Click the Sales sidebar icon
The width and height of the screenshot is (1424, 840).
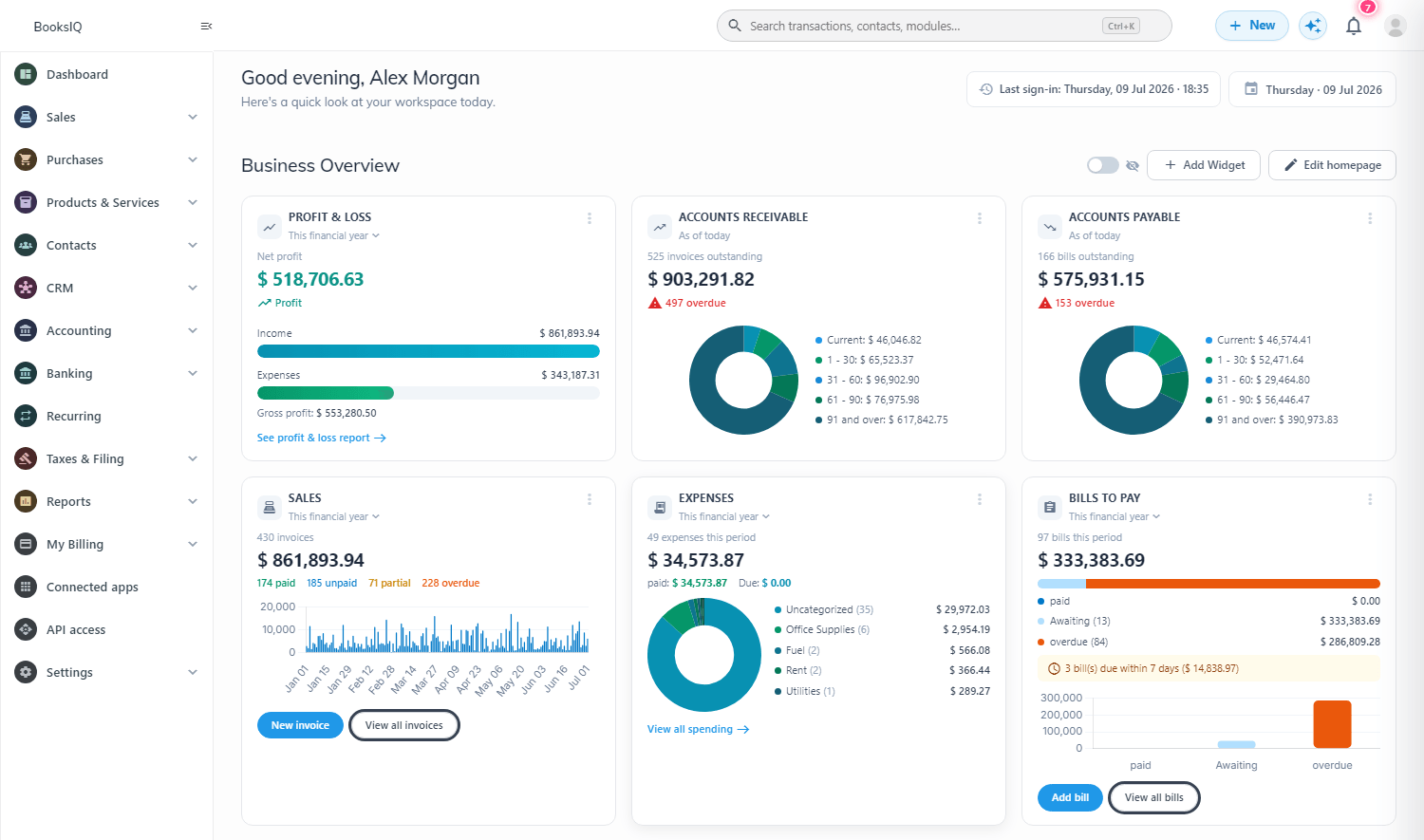26,117
